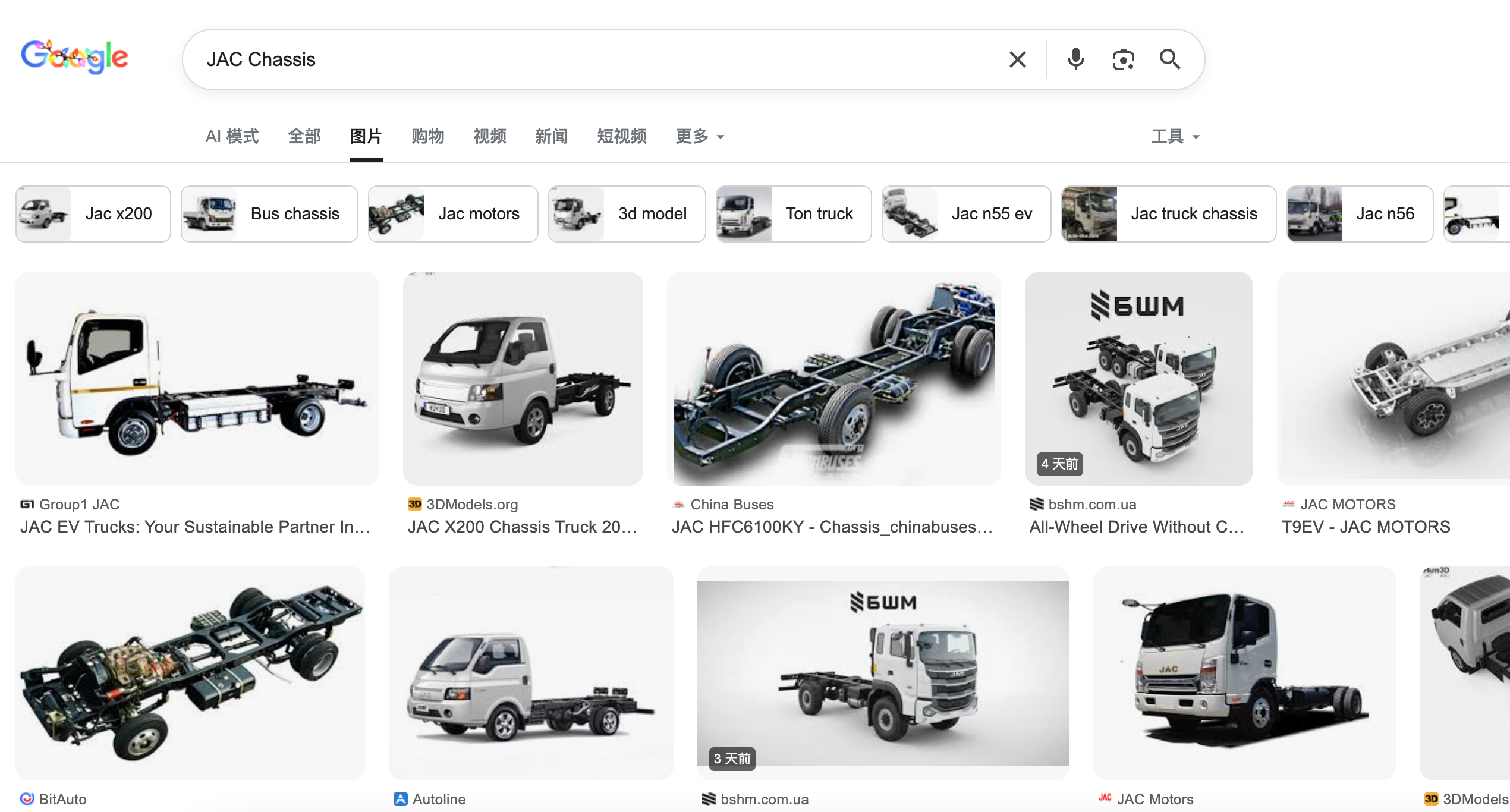The width and height of the screenshot is (1510, 812).
Task: Switch to the 全部 results tab
Action: pos(304,136)
